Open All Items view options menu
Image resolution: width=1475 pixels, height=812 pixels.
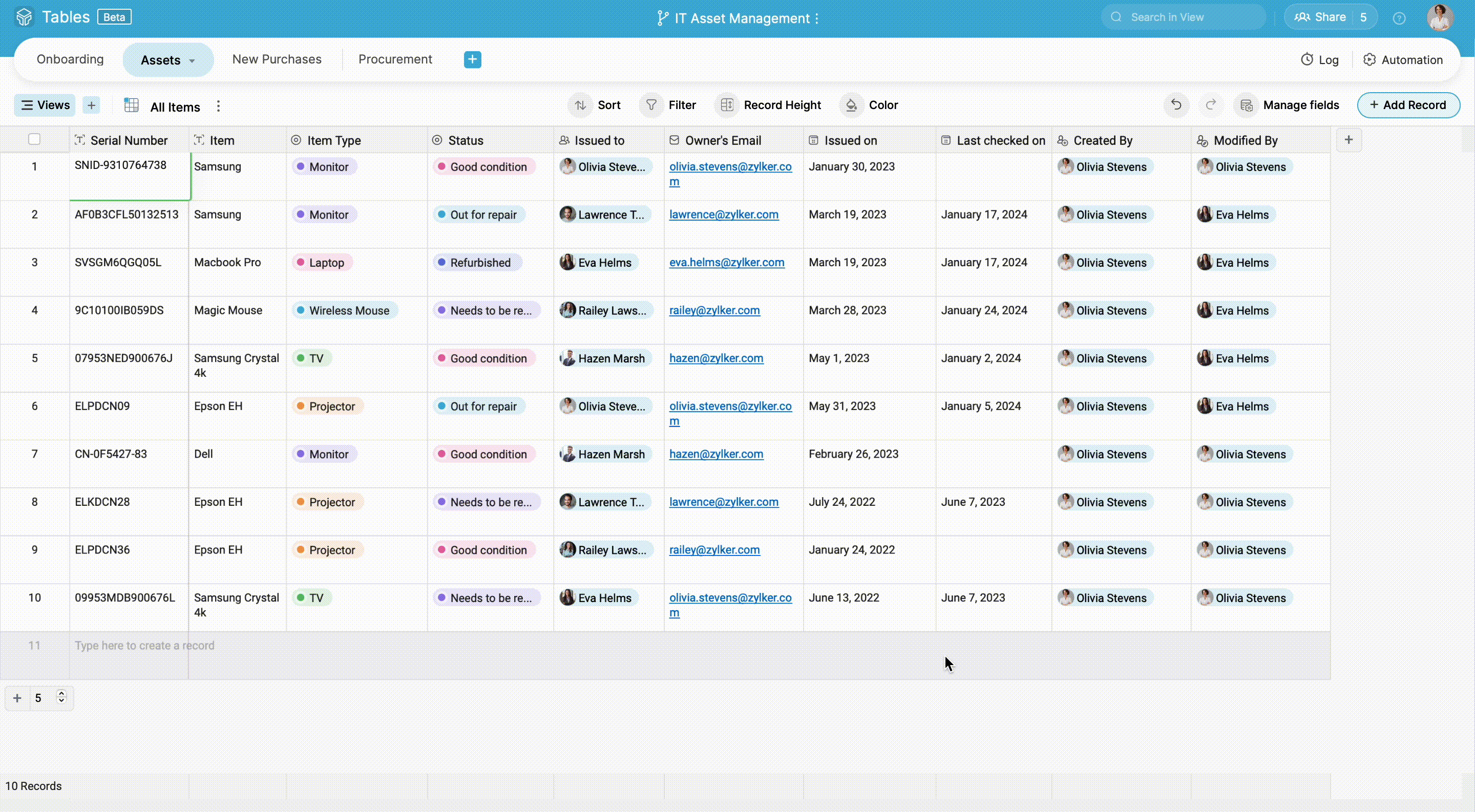pyautogui.click(x=218, y=106)
